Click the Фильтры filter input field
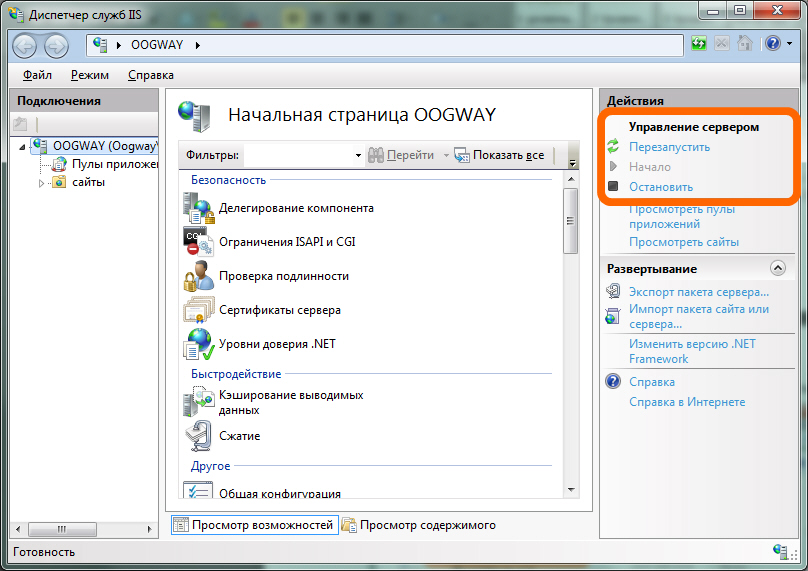 pyautogui.click(x=298, y=155)
